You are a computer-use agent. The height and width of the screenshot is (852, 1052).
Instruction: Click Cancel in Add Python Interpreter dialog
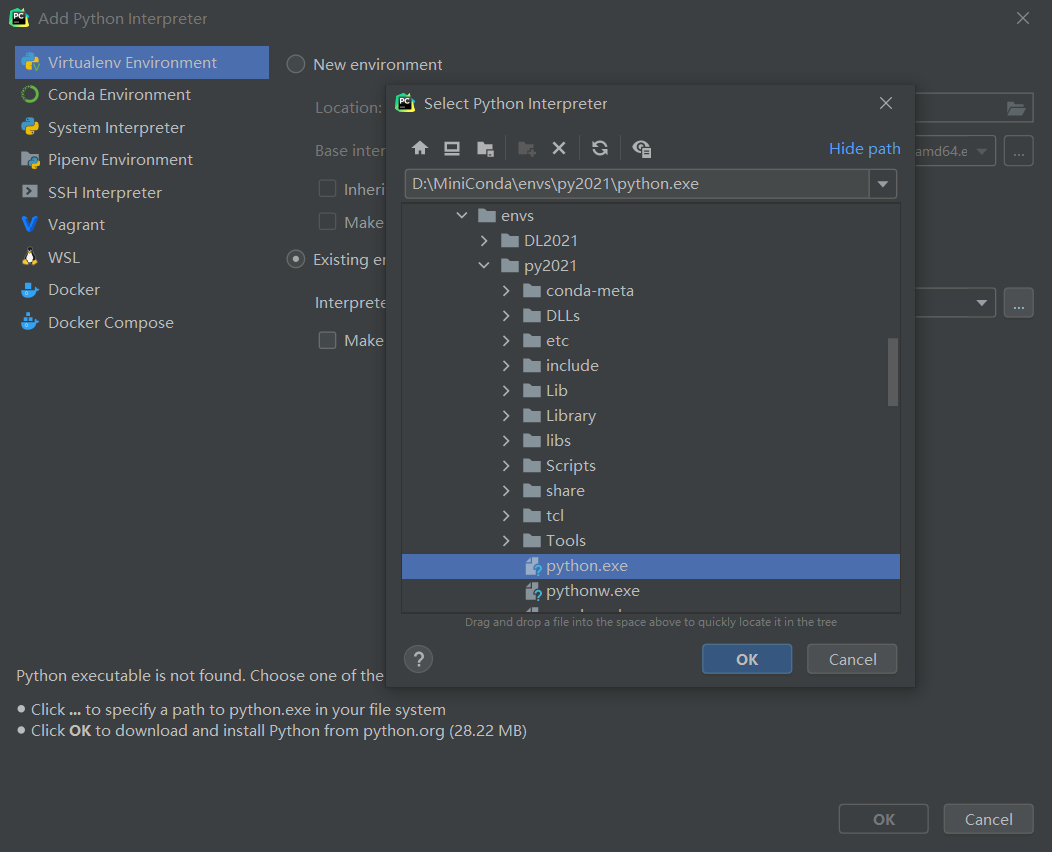[x=988, y=819]
